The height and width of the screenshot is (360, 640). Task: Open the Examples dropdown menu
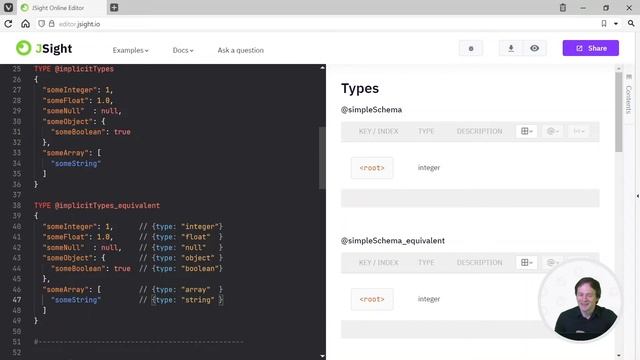pos(131,50)
